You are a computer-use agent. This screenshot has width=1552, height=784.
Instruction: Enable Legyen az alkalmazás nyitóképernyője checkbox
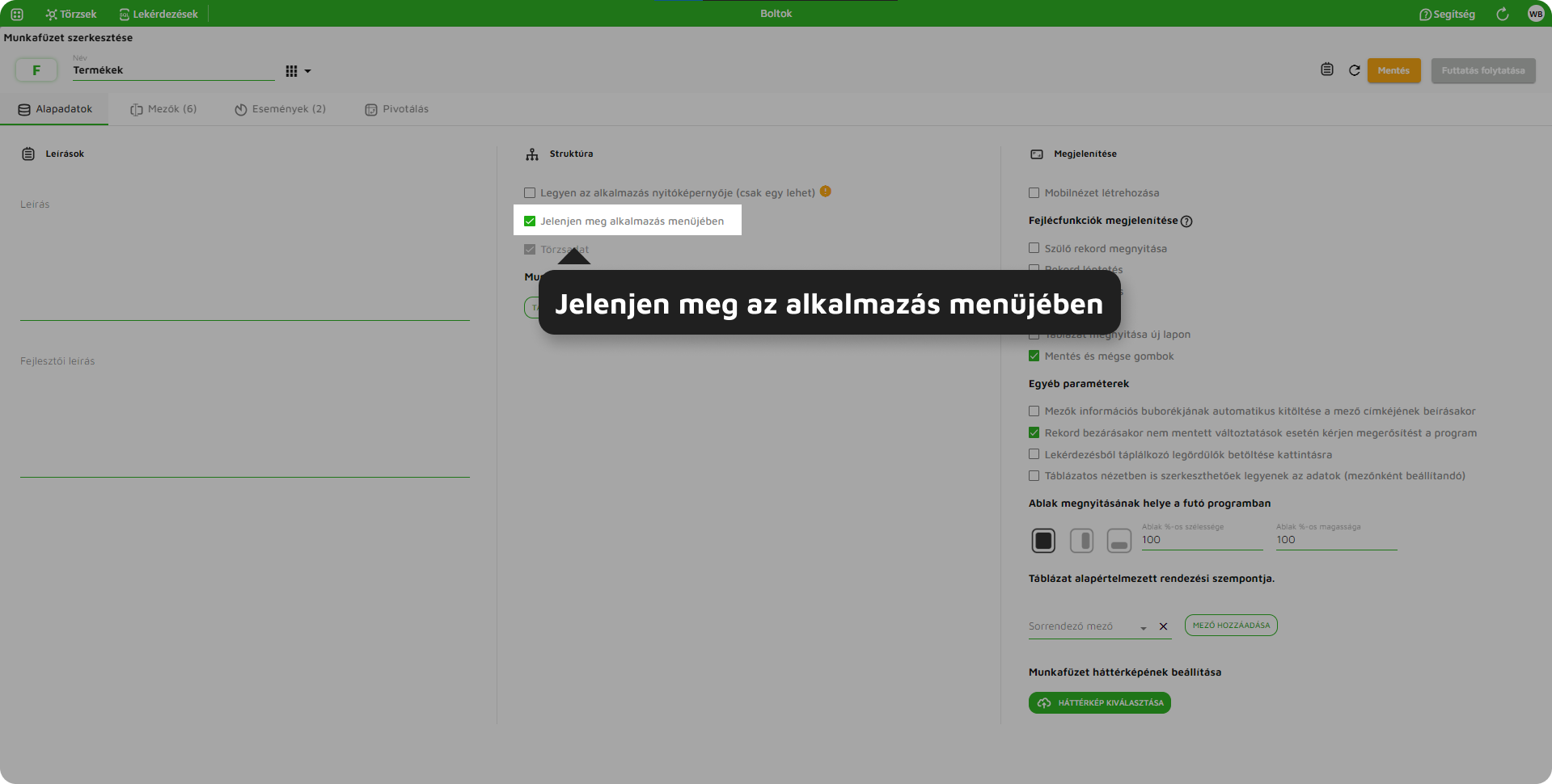(530, 193)
